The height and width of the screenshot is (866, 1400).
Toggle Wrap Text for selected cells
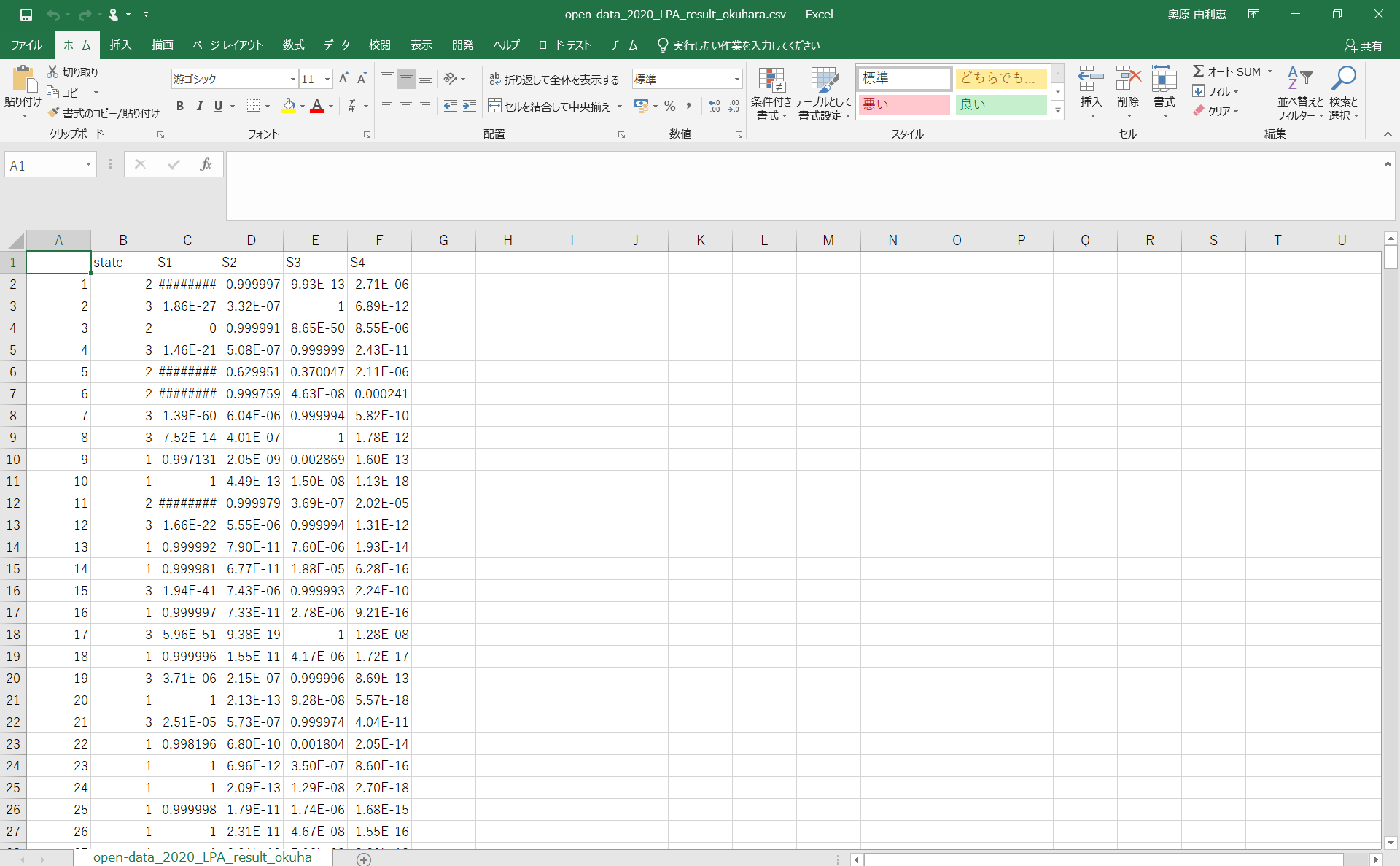pyautogui.click(x=553, y=80)
